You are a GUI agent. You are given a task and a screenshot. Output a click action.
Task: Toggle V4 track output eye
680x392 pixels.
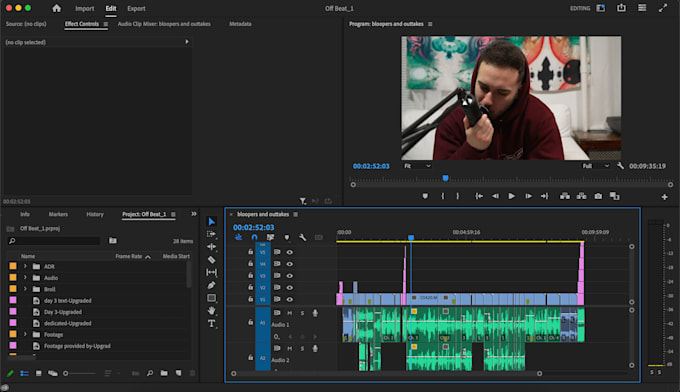coord(290,264)
